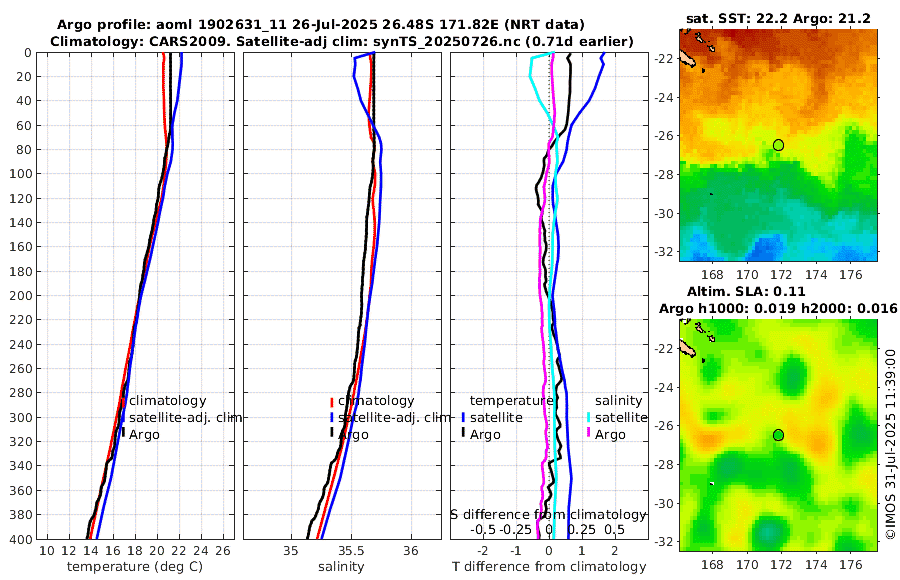Click the Argo float marker on the SST map
The height and width of the screenshot is (580, 900).
coord(778,145)
